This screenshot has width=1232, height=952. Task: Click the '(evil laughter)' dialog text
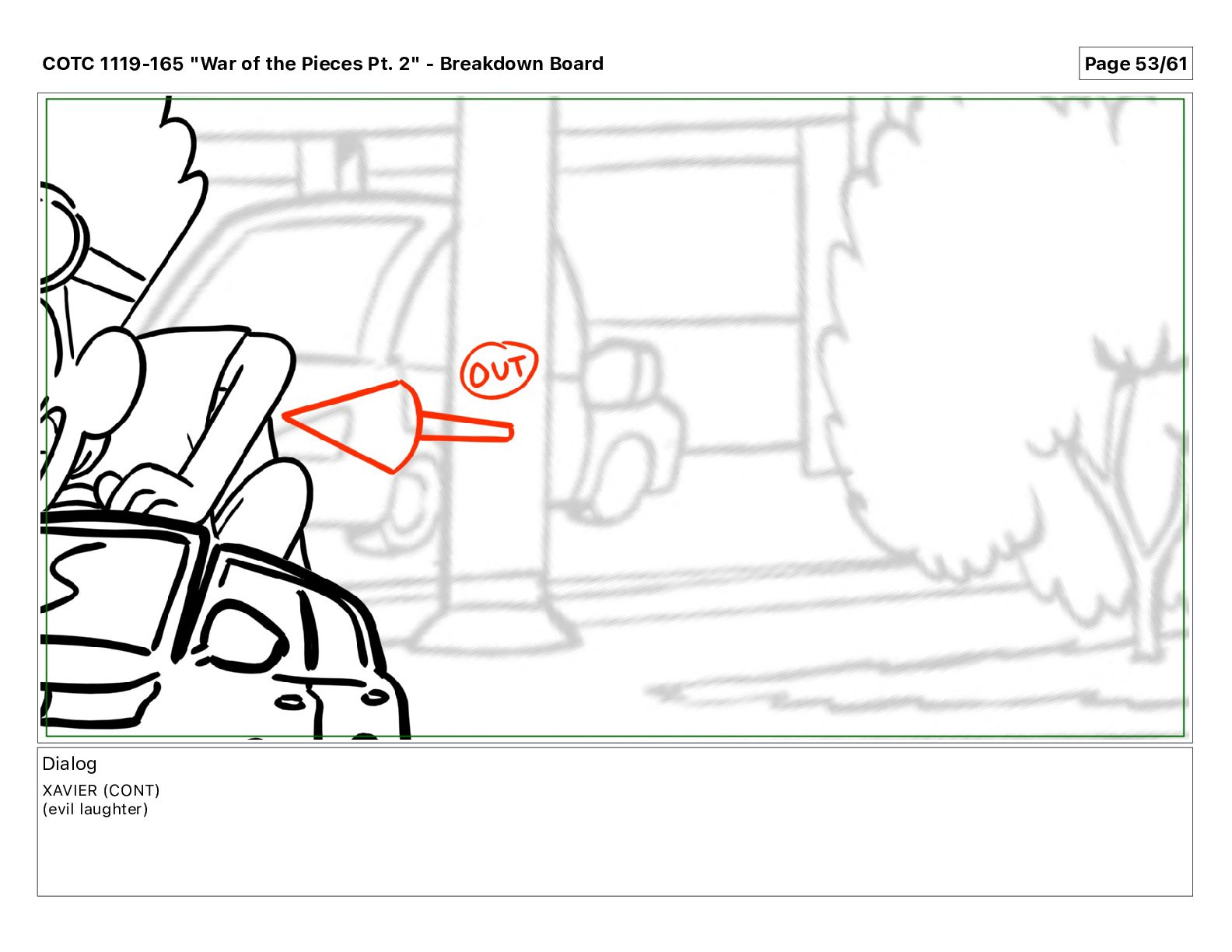(x=95, y=809)
